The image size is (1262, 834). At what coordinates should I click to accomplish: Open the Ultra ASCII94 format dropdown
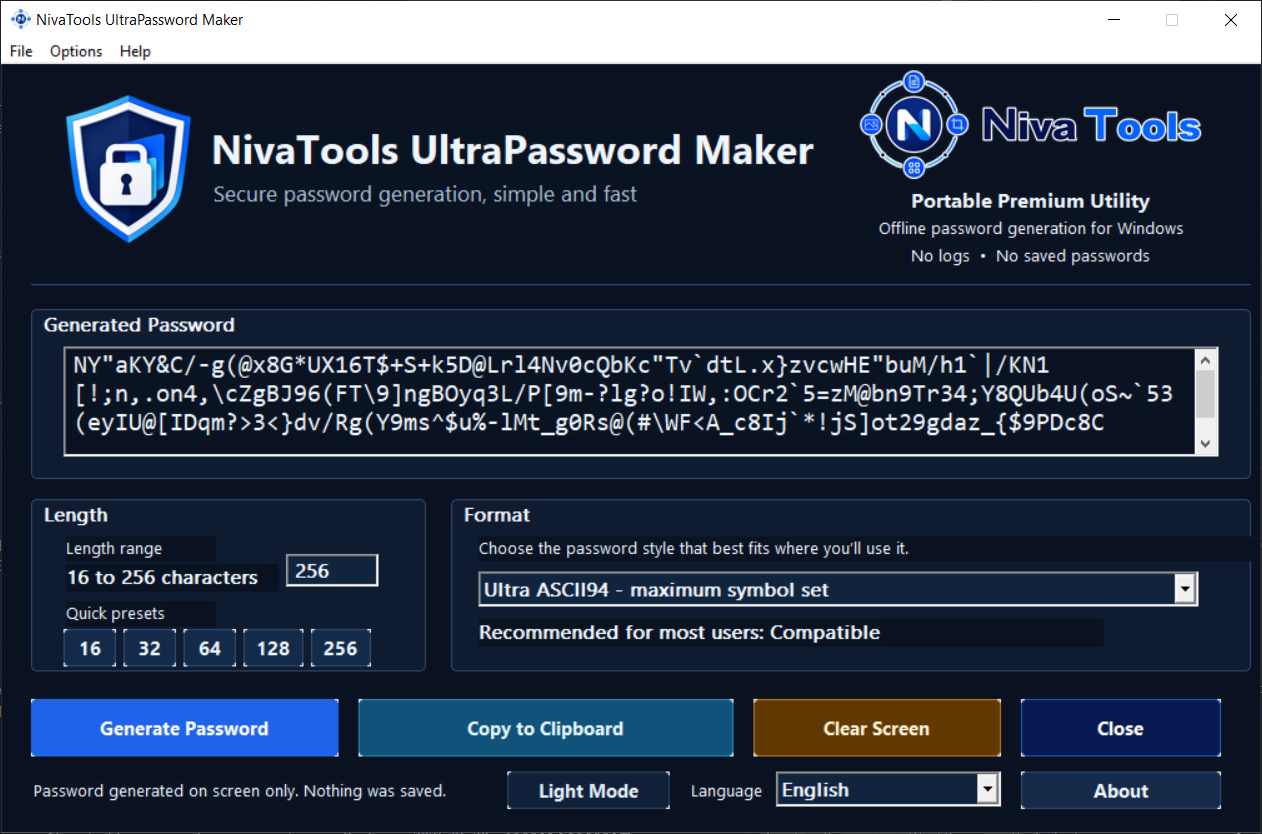(838, 590)
